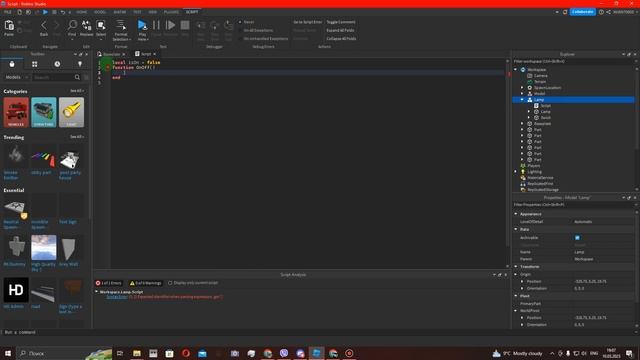640x360 pixels.
Task: Open the Light category thumbnail in Toolbox
Action: click(x=71, y=112)
